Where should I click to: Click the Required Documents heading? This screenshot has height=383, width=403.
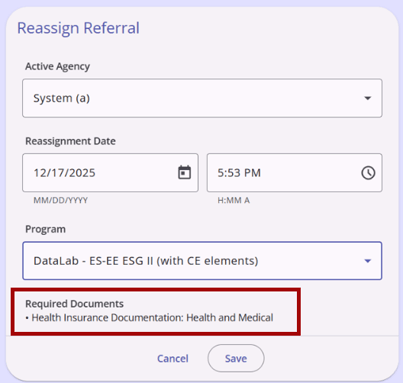pyautogui.click(x=74, y=304)
